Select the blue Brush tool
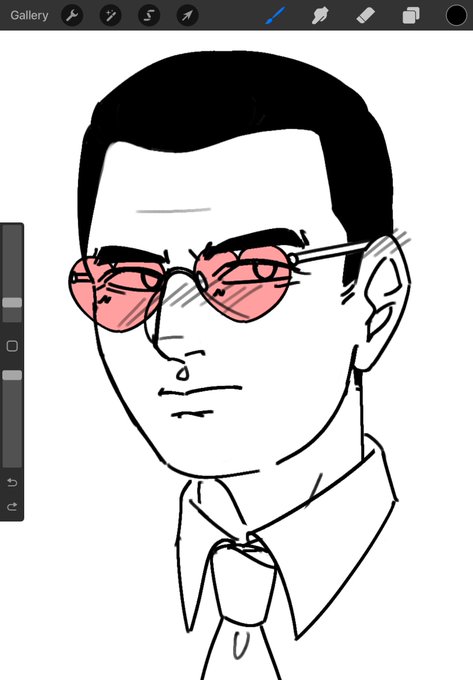Image resolution: width=473 pixels, height=680 pixels. (x=274, y=16)
